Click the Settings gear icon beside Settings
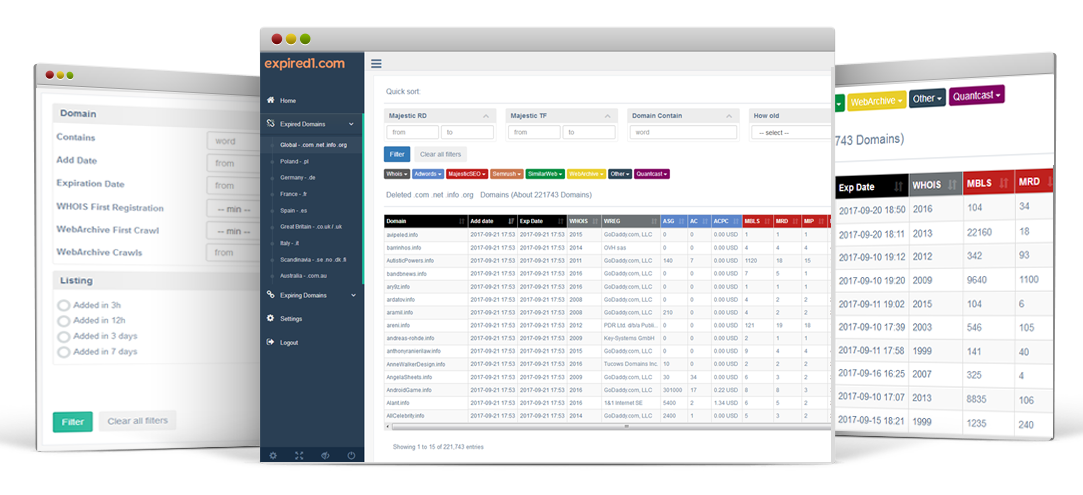1083x495 pixels. 271,318
